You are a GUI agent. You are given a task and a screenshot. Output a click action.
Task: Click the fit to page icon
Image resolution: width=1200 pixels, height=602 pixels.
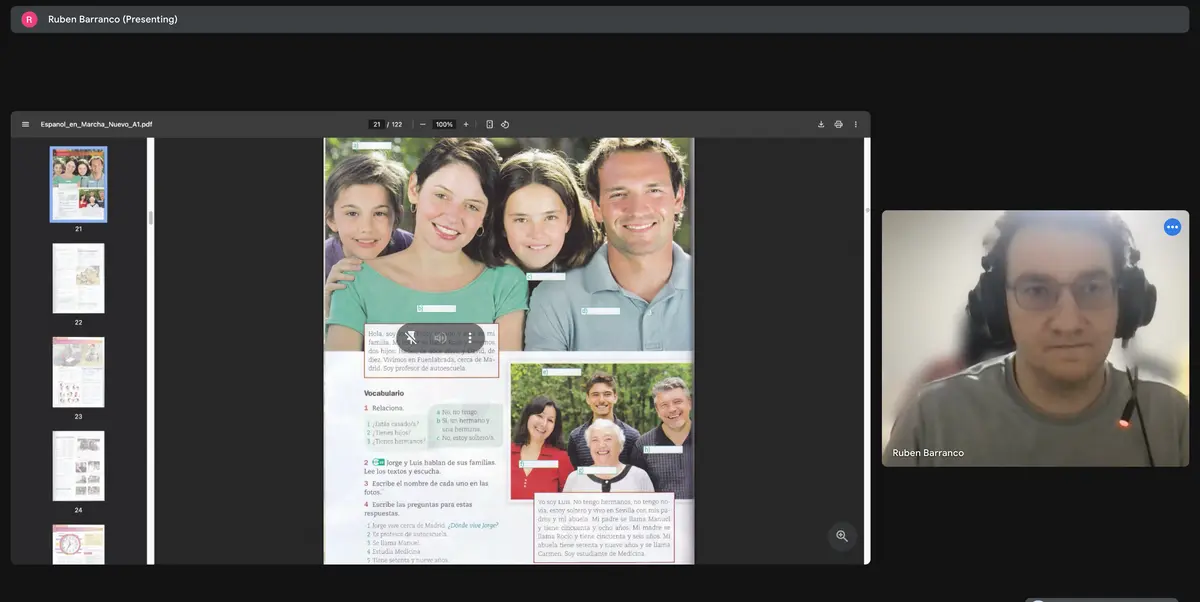point(489,124)
